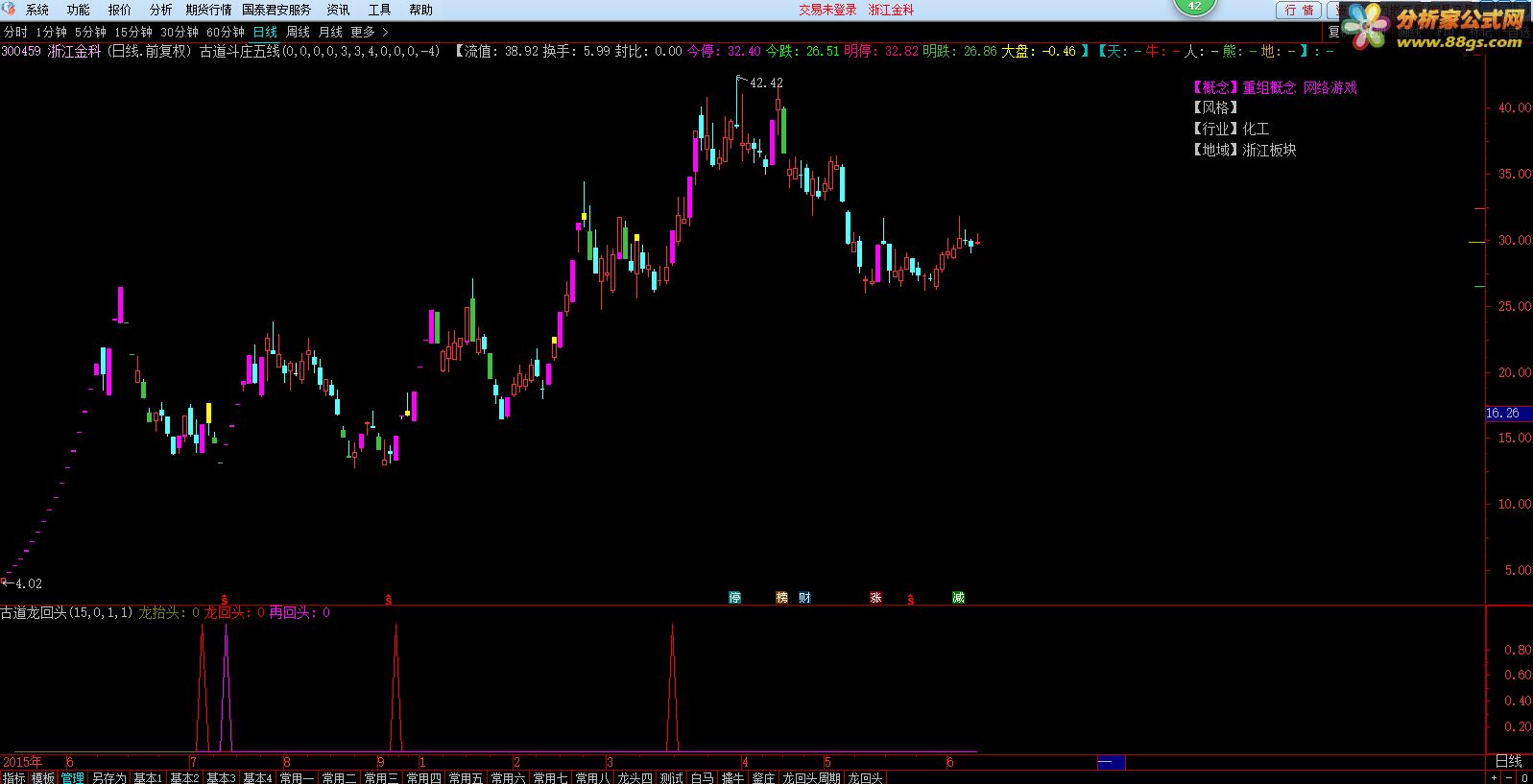Image resolution: width=1533 pixels, height=784 pixels.
Task: Select the 基本1 template
Action: click(x=147, y=777)
